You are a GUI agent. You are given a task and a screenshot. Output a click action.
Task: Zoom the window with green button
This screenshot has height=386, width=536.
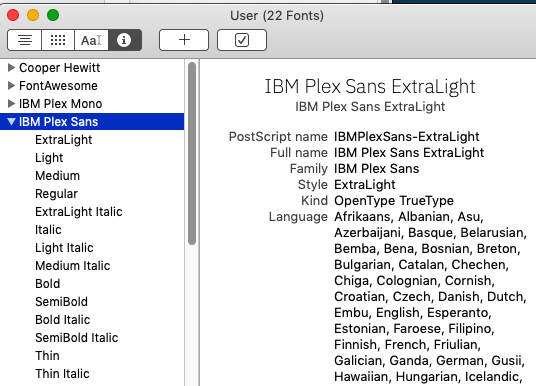click(x=53, y=15)
